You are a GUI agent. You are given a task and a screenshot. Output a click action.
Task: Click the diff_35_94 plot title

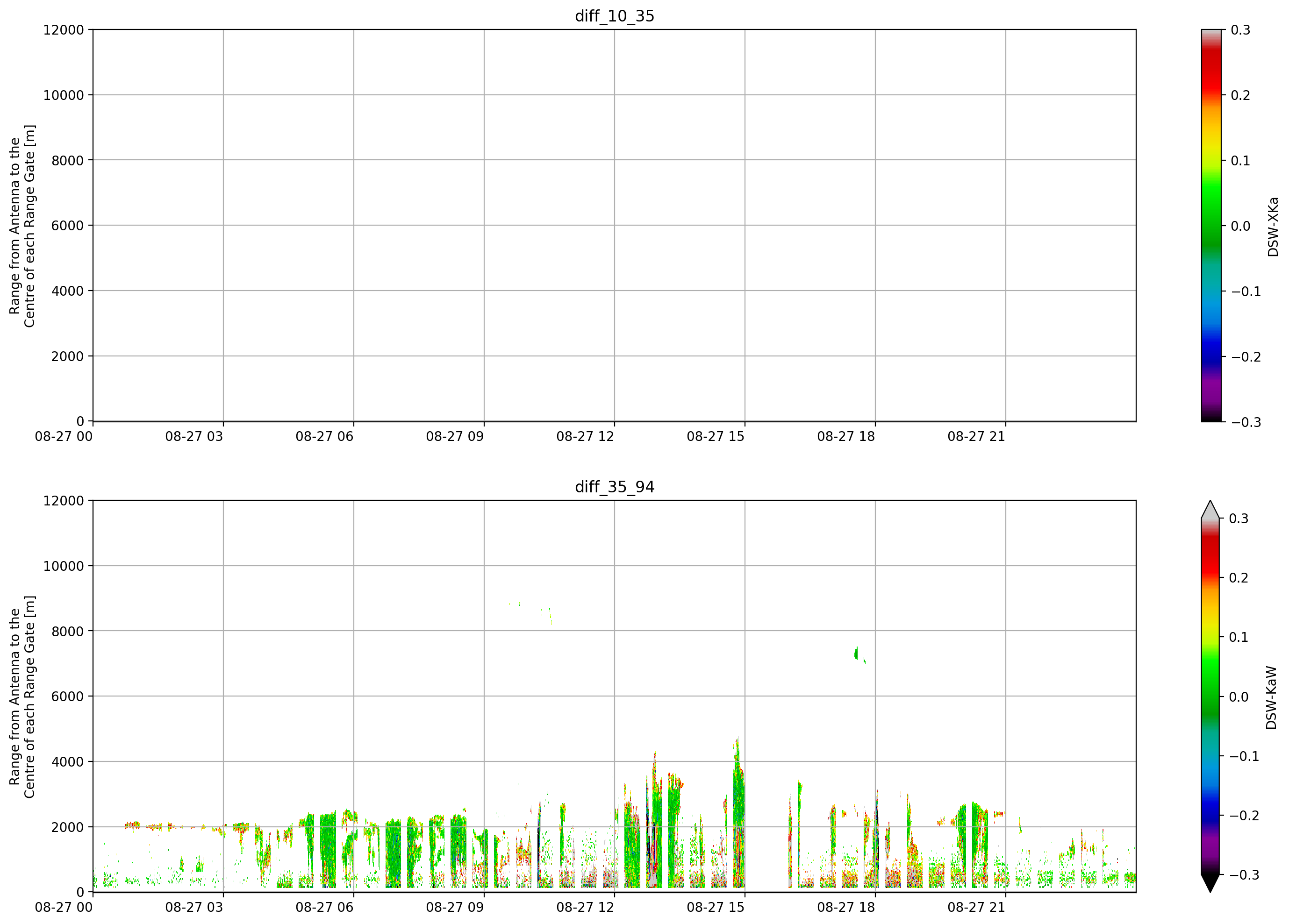[x=615, y=487]
